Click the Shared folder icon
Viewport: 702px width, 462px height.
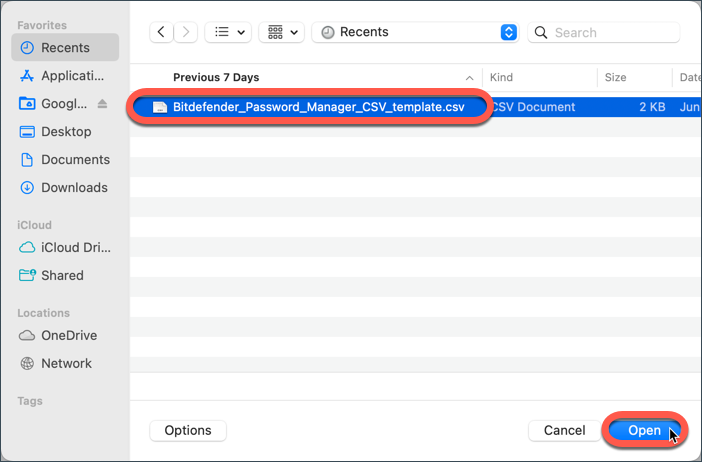27,275
